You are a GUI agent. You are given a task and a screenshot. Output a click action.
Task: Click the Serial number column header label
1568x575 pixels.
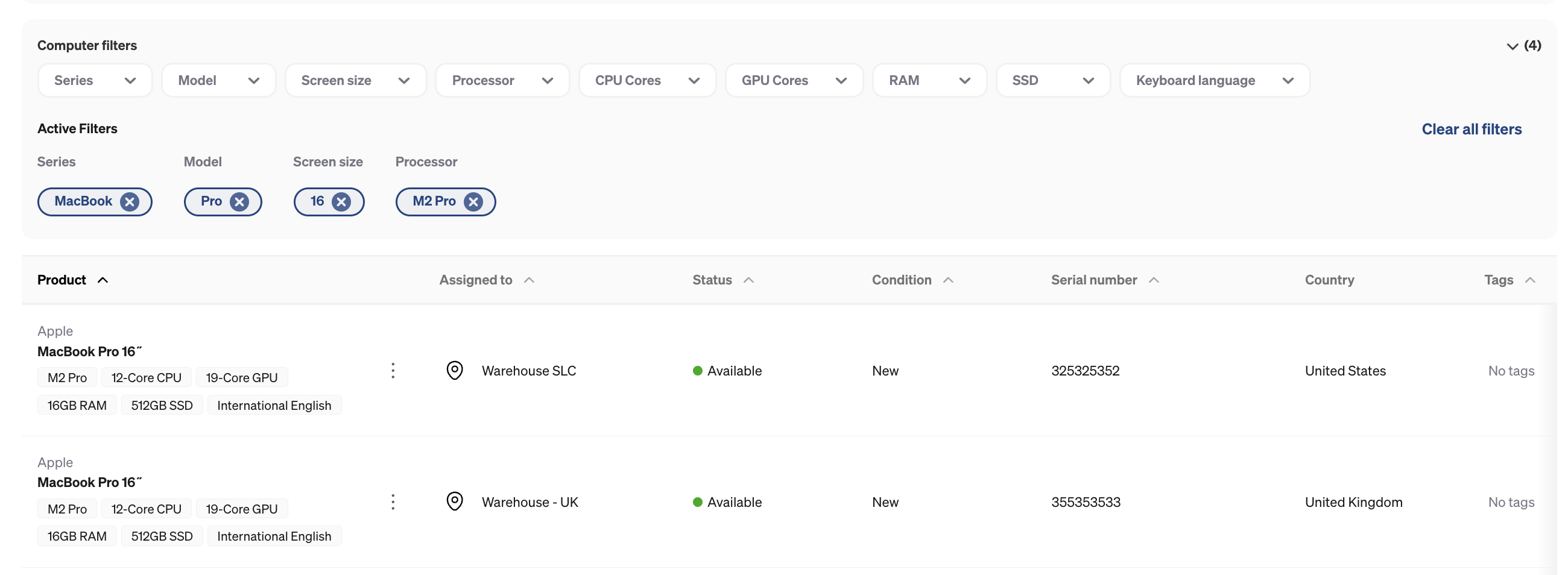1094,280
